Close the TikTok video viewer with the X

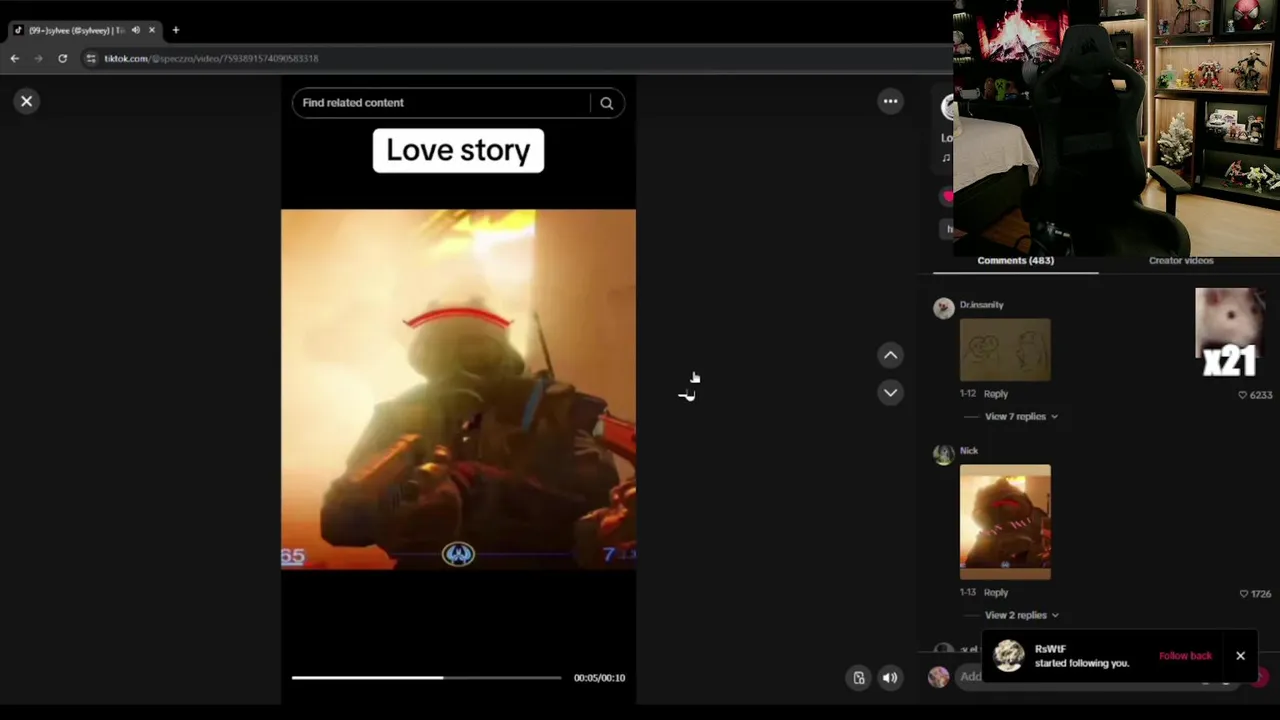pyautogui.click(x=27, y=101)
